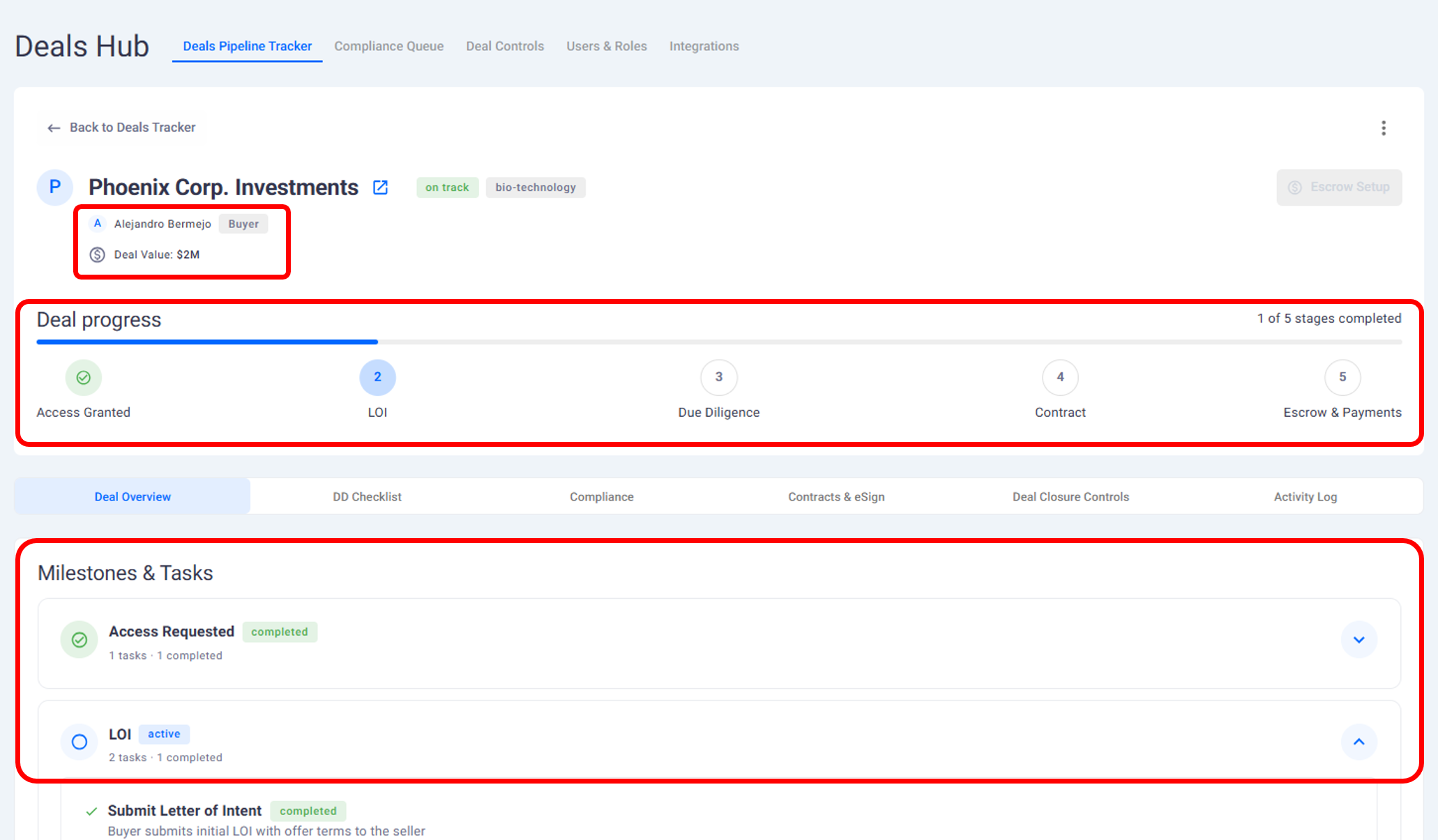Viewport: 1438px width, 840px height.
Task: Select stage 3 Due Diligence circle
Action: (x=718, y=377)
